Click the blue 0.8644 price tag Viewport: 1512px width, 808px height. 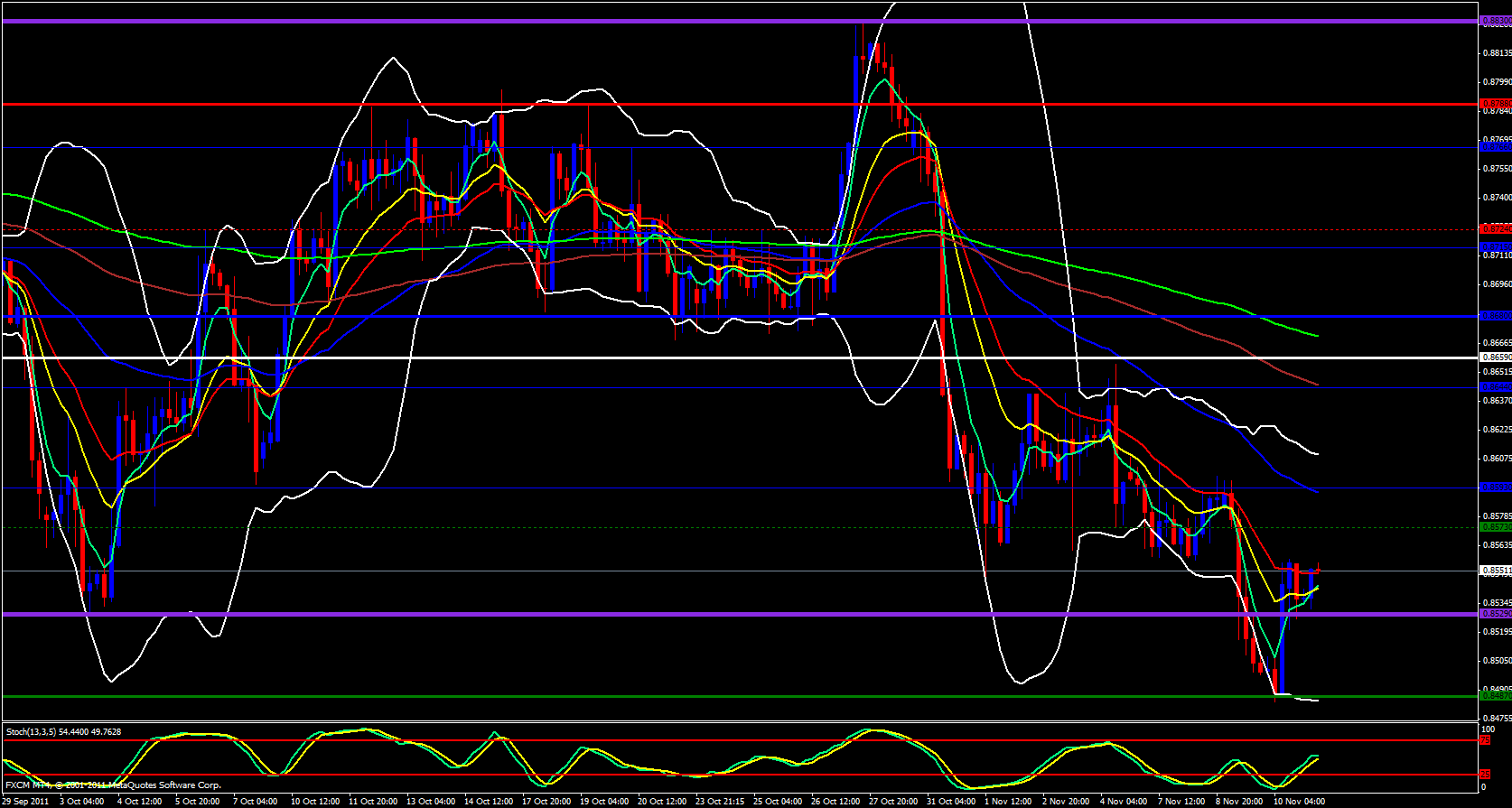pos(1495,386)
